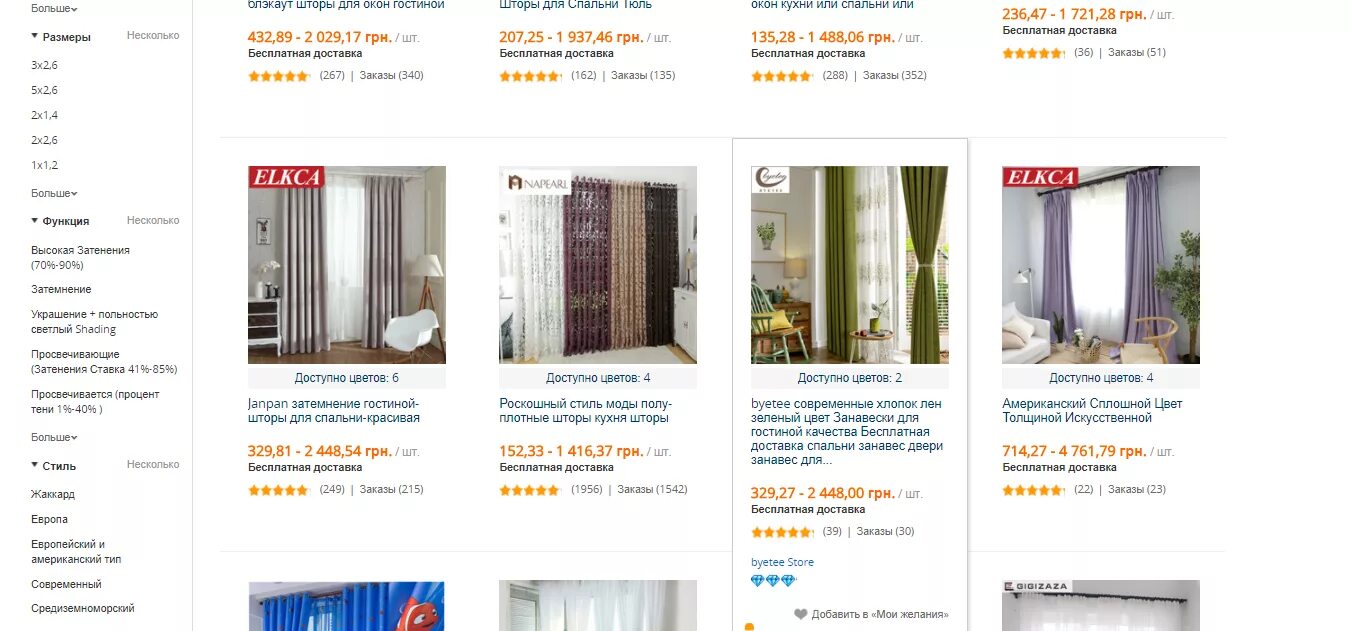The width and height of the screenshot is (1353, 631).
Task: Click Доступно цветов: 6 under the Janpan curtains
Action: click(347, 378)
